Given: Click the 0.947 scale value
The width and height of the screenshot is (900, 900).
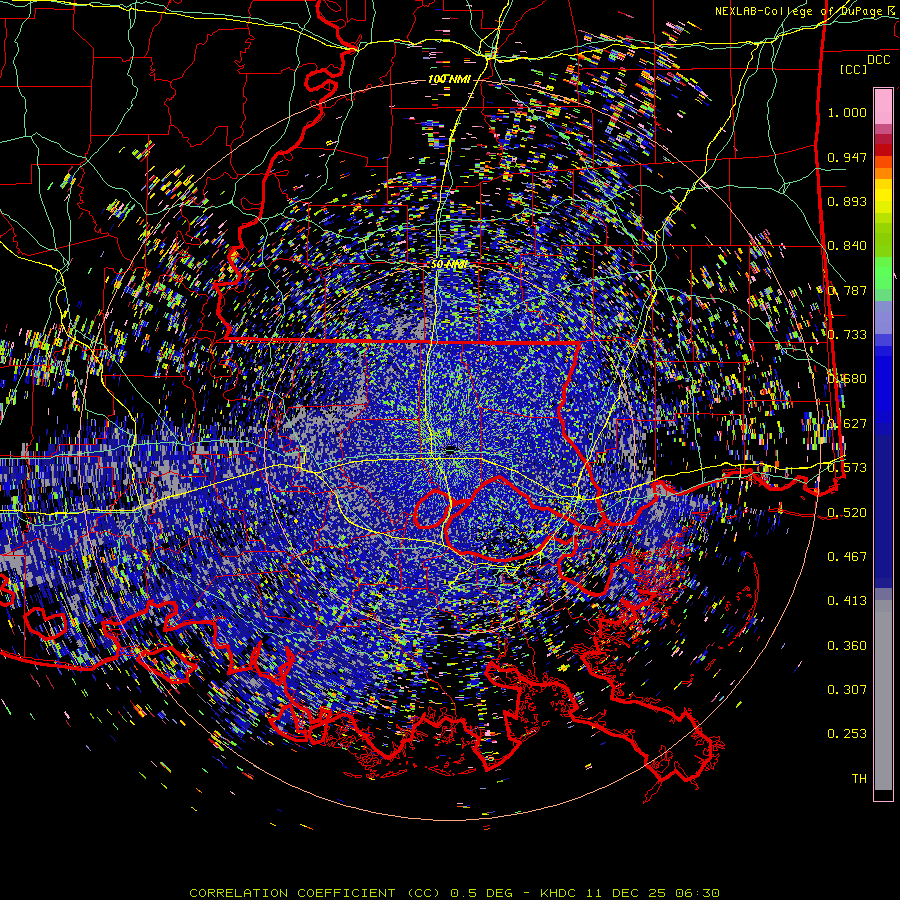Looking at the screenshot, I should pos(847,157).
